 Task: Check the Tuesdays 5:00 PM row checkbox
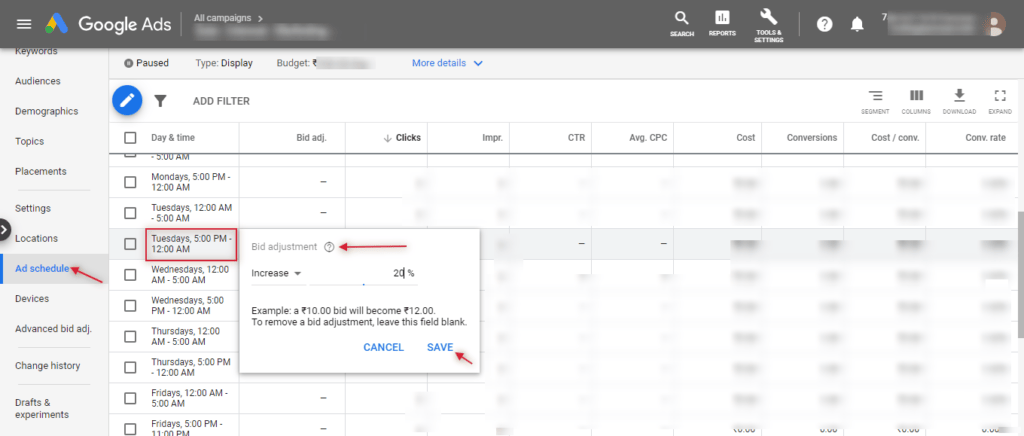click(x=130, y=243)
